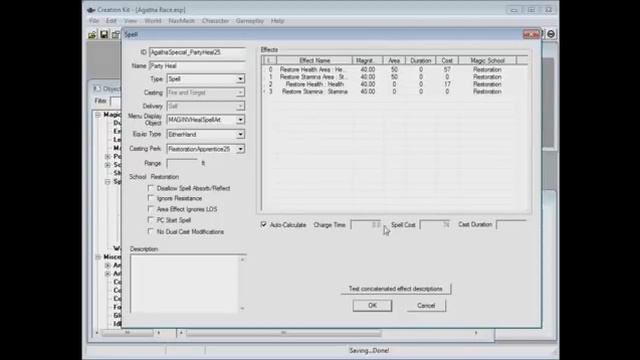The image size is (640, 360).
Task: Open the Type dropdown
Action: pos(240,79)
